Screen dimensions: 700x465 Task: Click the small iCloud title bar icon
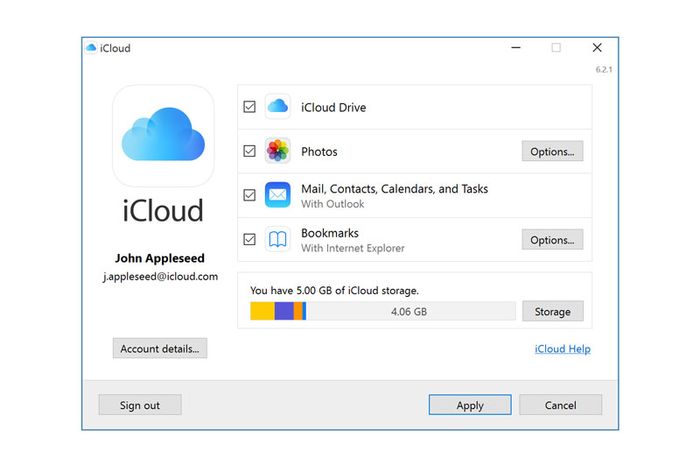pyautogui.click(x=92, y=48)
